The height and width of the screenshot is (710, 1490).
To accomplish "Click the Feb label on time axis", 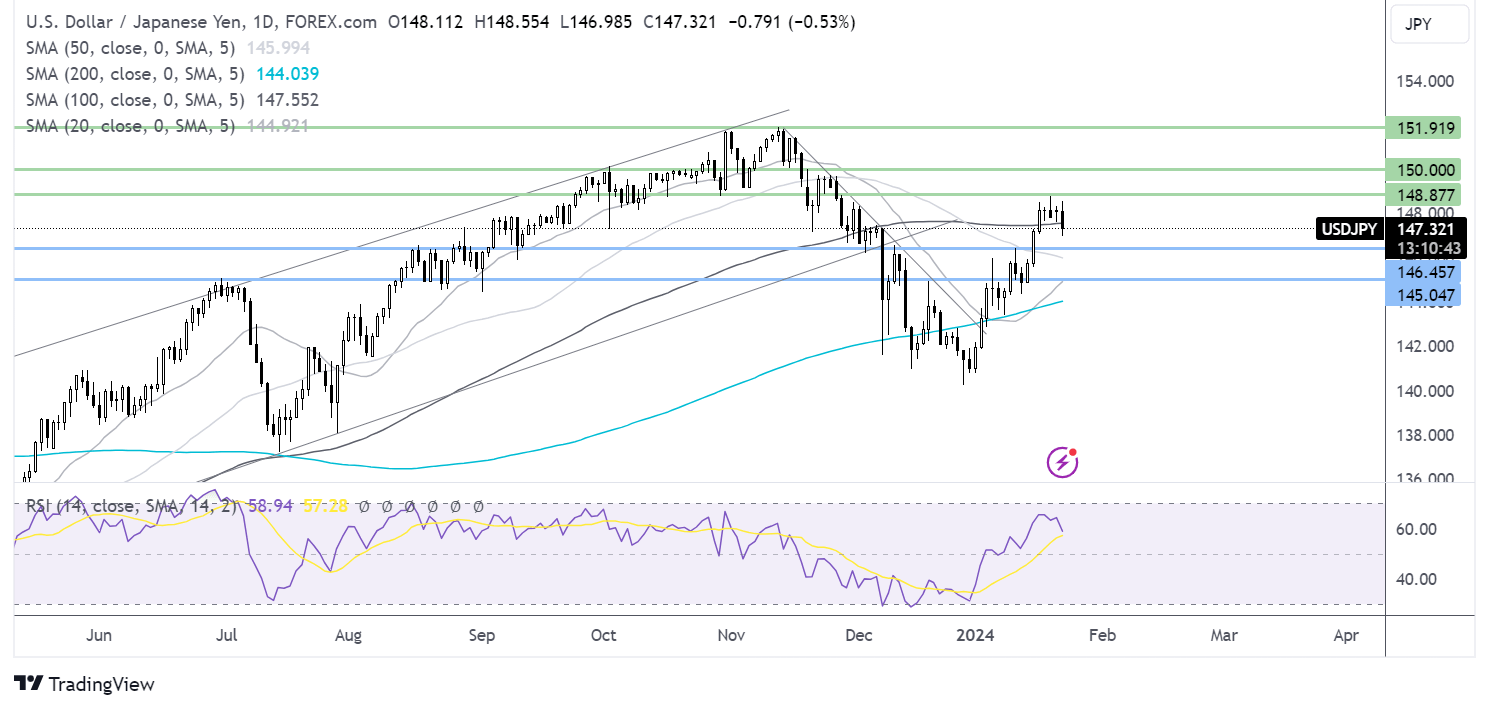I will click(1101, 635).
